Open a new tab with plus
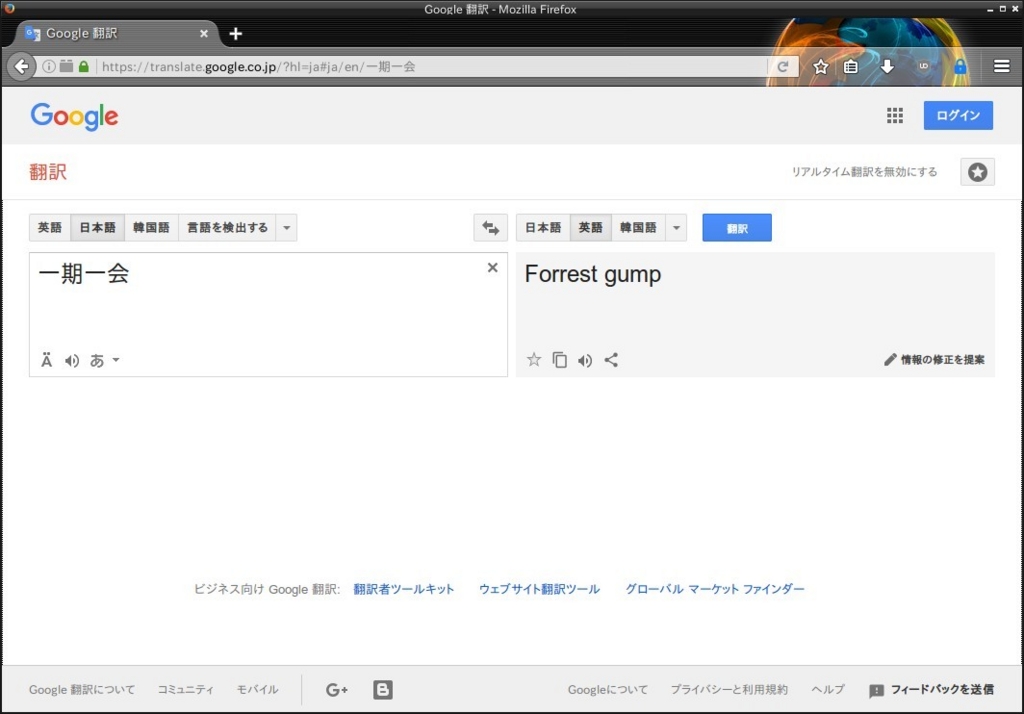1024x714 pixels. click(x=236, y=33)
